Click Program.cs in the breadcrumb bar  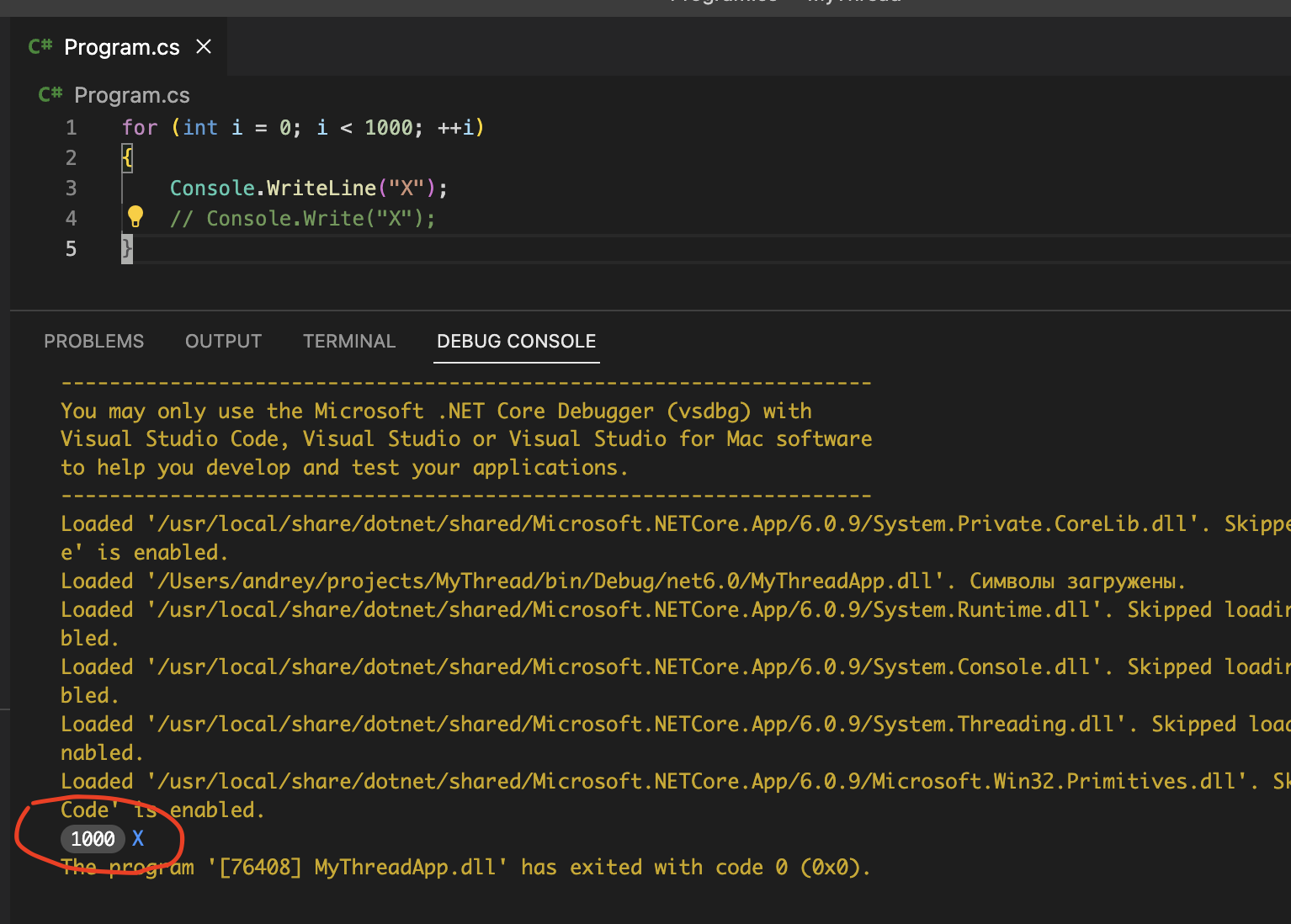(132, 95)
